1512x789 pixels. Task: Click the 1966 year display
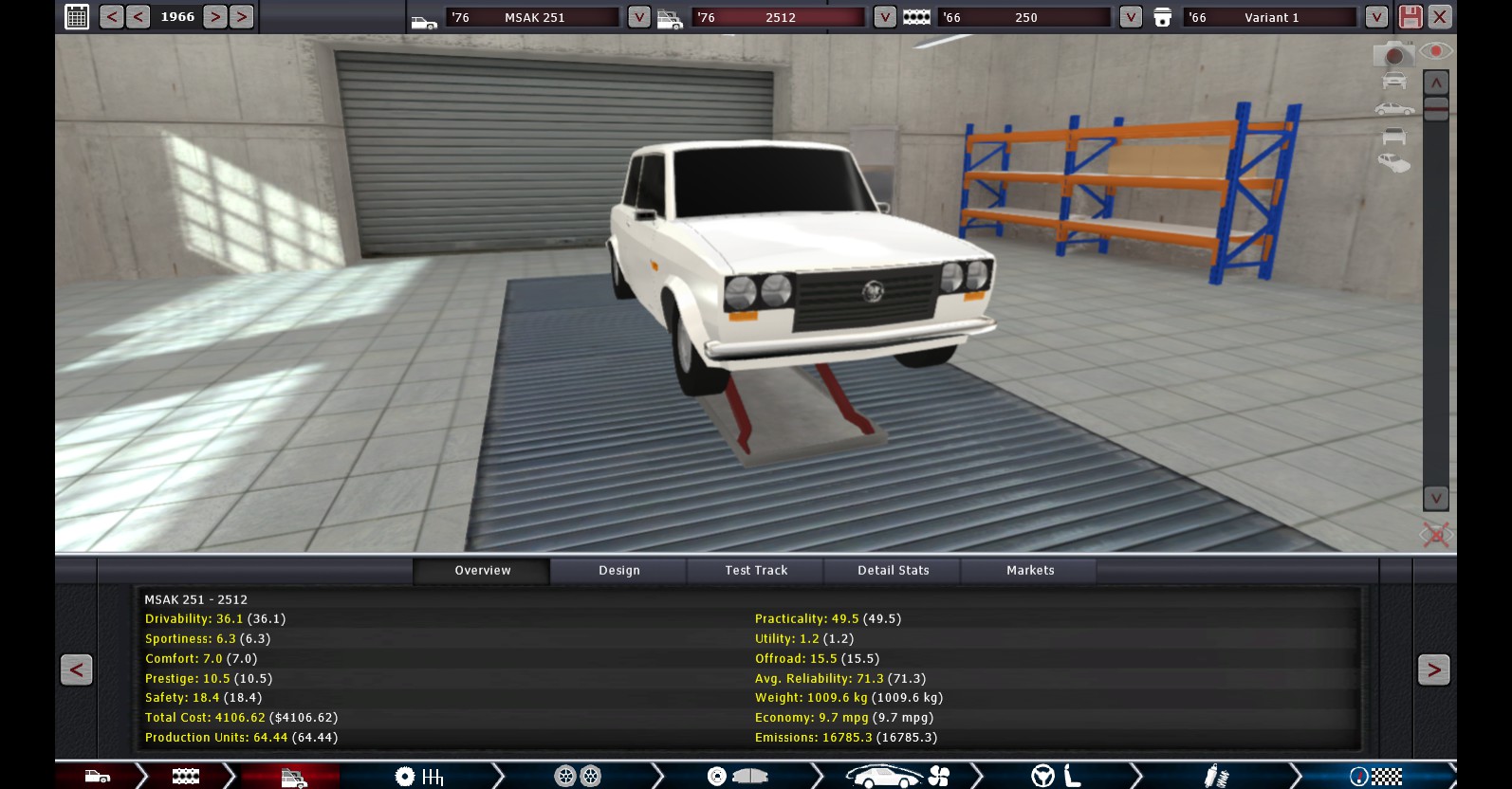(177, 16)
